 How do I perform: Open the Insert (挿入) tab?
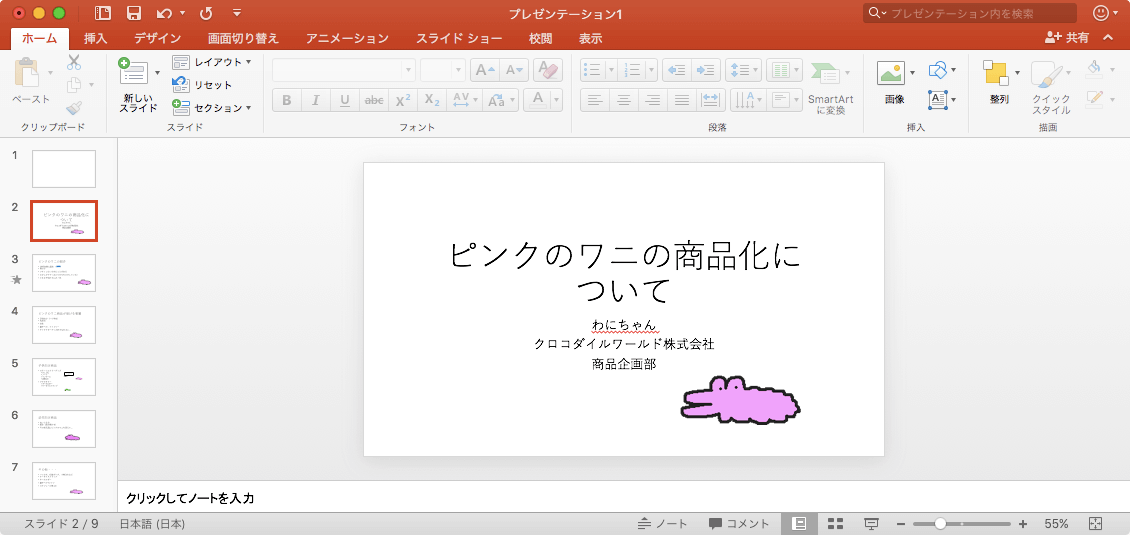coord(96,39)
